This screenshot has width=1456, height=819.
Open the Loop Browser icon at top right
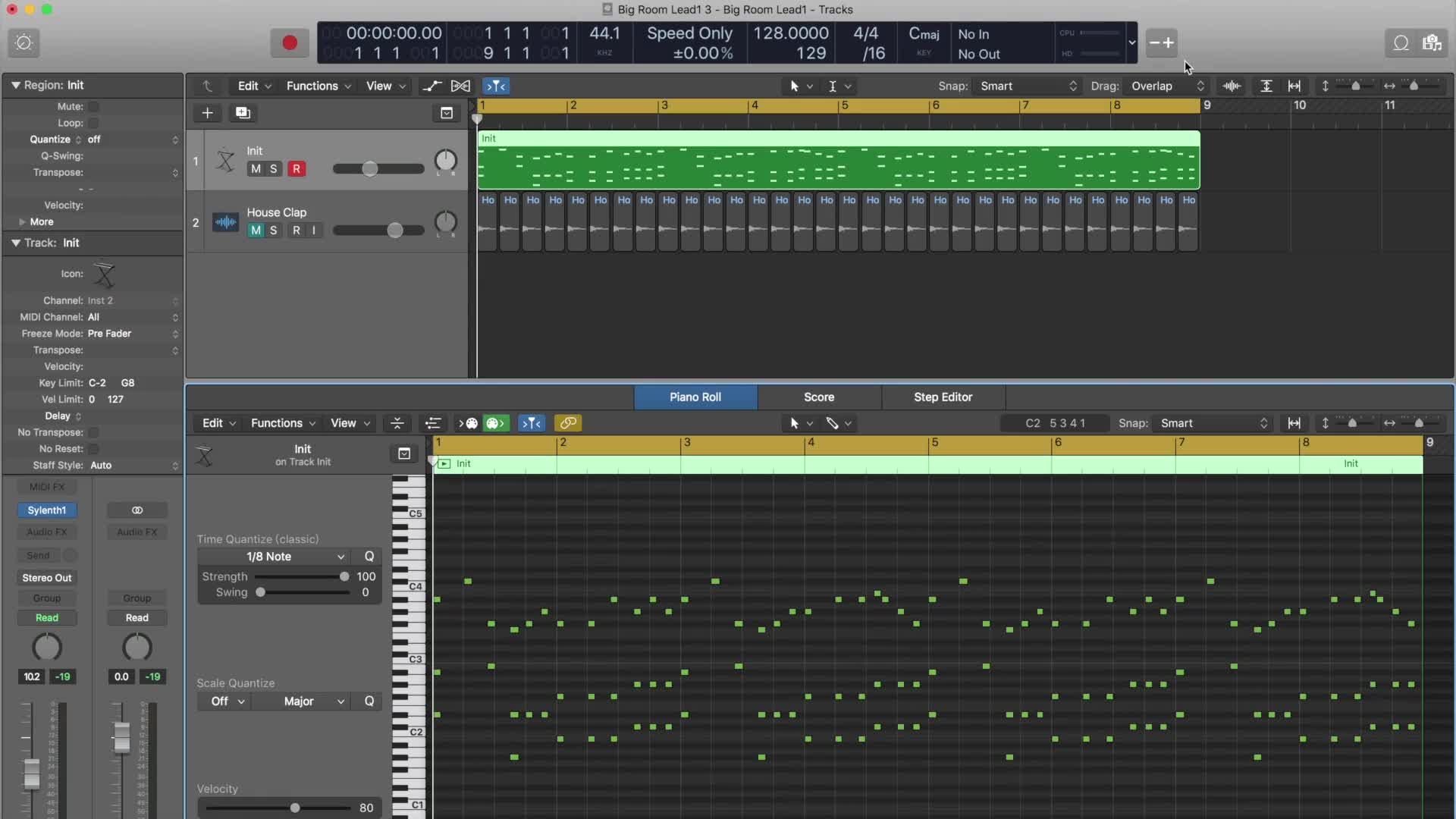coord(1401,43)
